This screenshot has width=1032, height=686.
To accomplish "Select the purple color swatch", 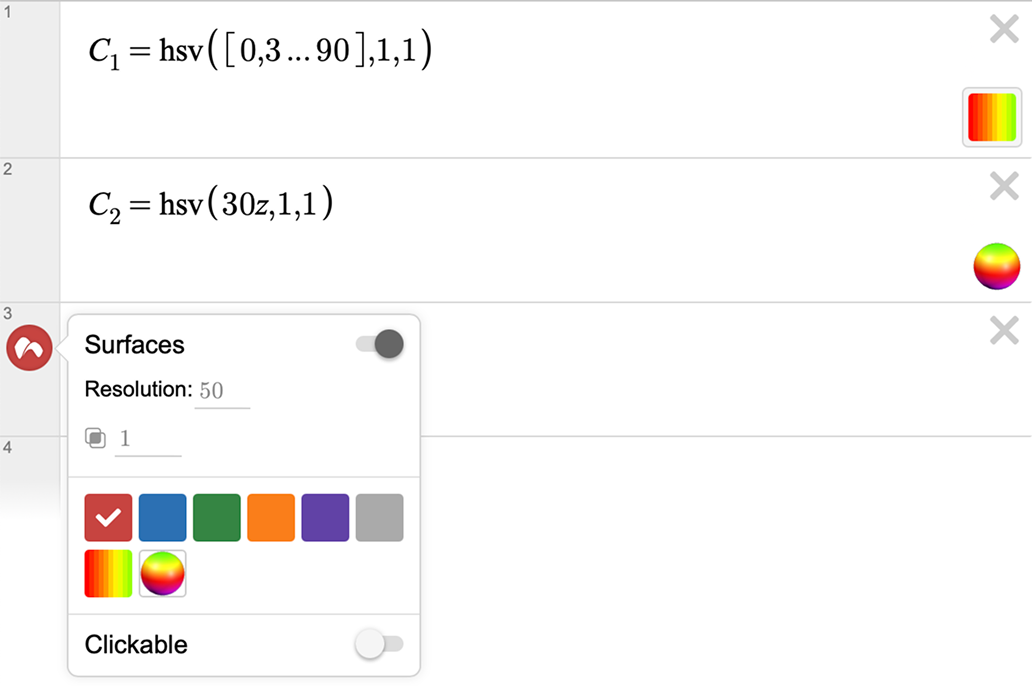I will pyautogui.click(x=324, y=517).
